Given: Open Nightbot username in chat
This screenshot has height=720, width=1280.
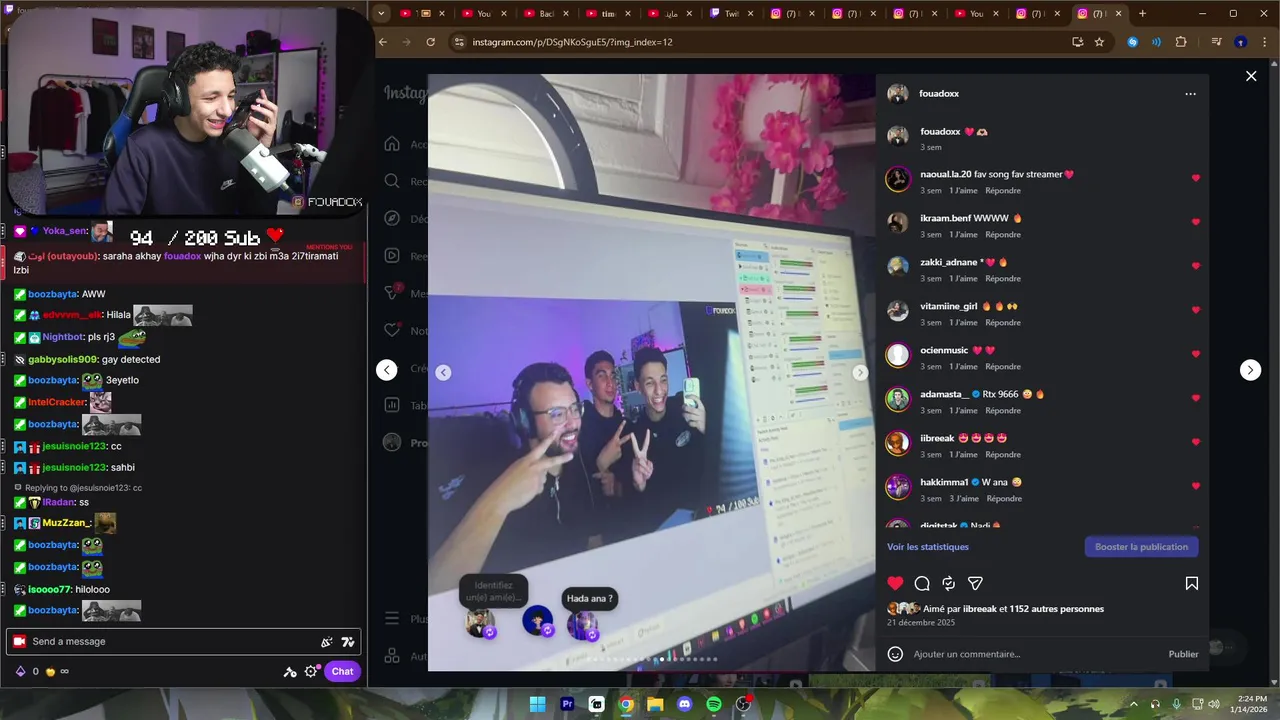Looking at the screenshot, I should pos(63,337).
